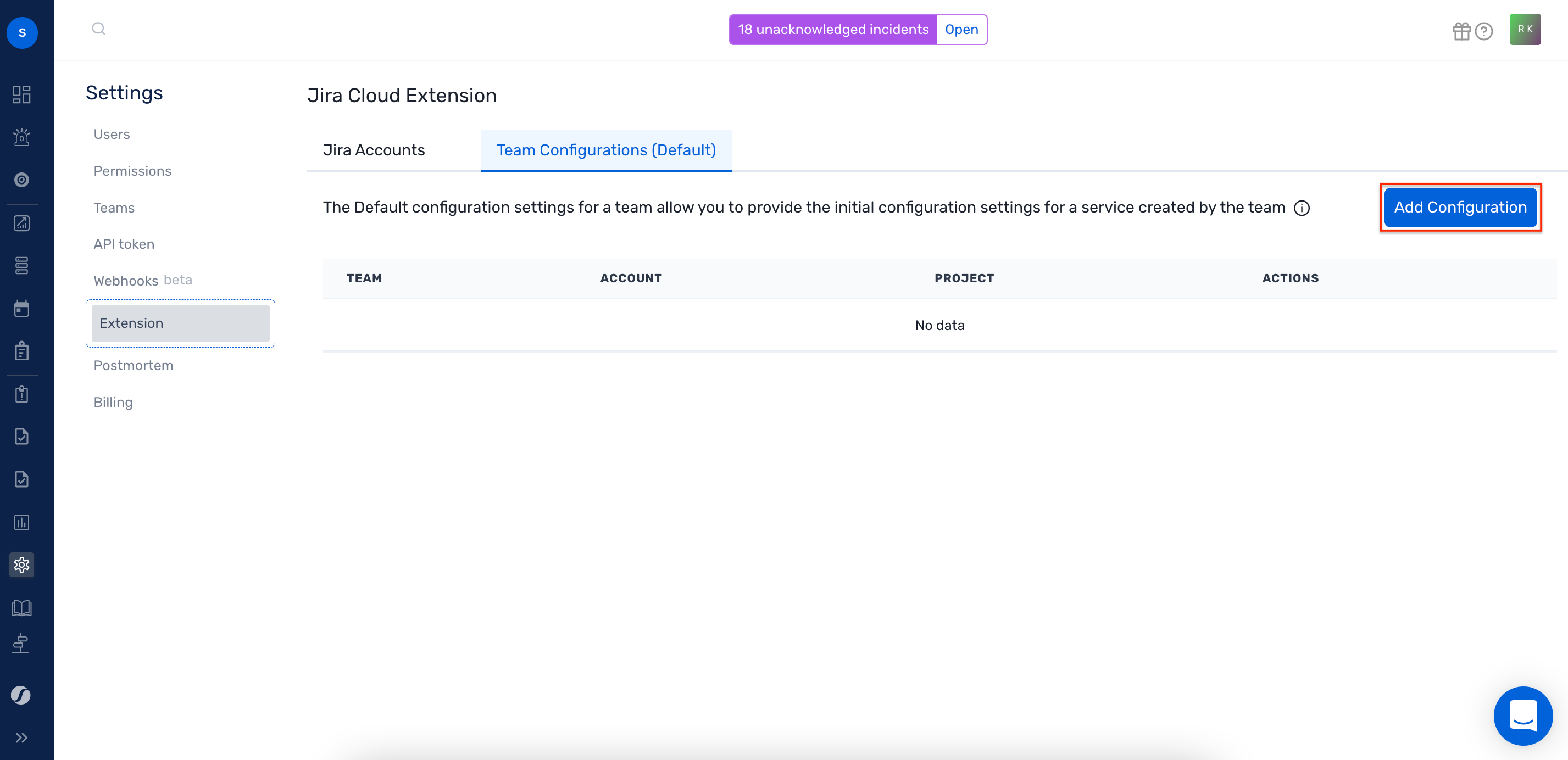Open the chat support bubble
Image resolution: width=1568 pixels, height=760 pixels.
1522,716
